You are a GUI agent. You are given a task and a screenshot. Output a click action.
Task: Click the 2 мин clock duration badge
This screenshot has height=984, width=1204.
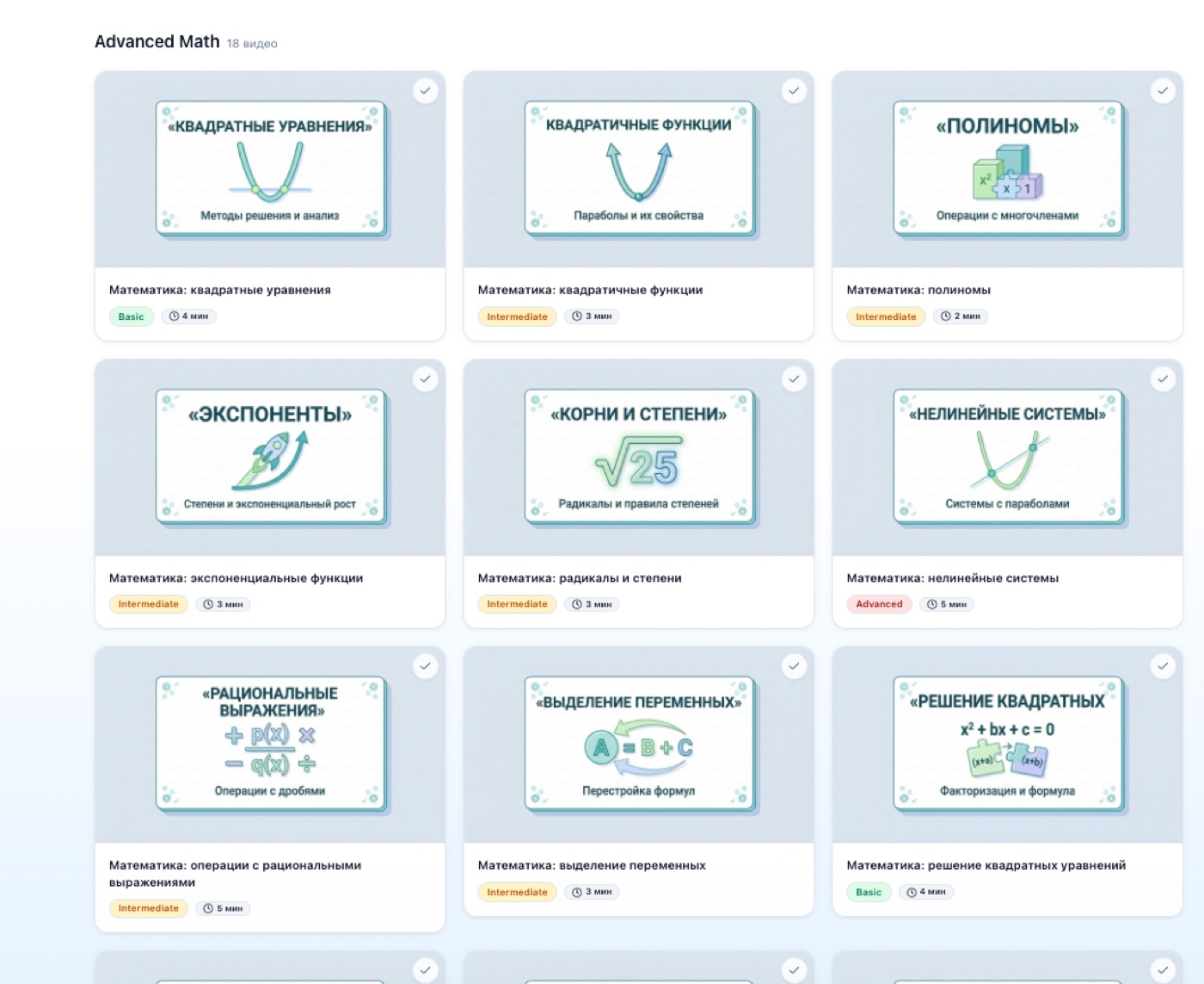(961, 317)
